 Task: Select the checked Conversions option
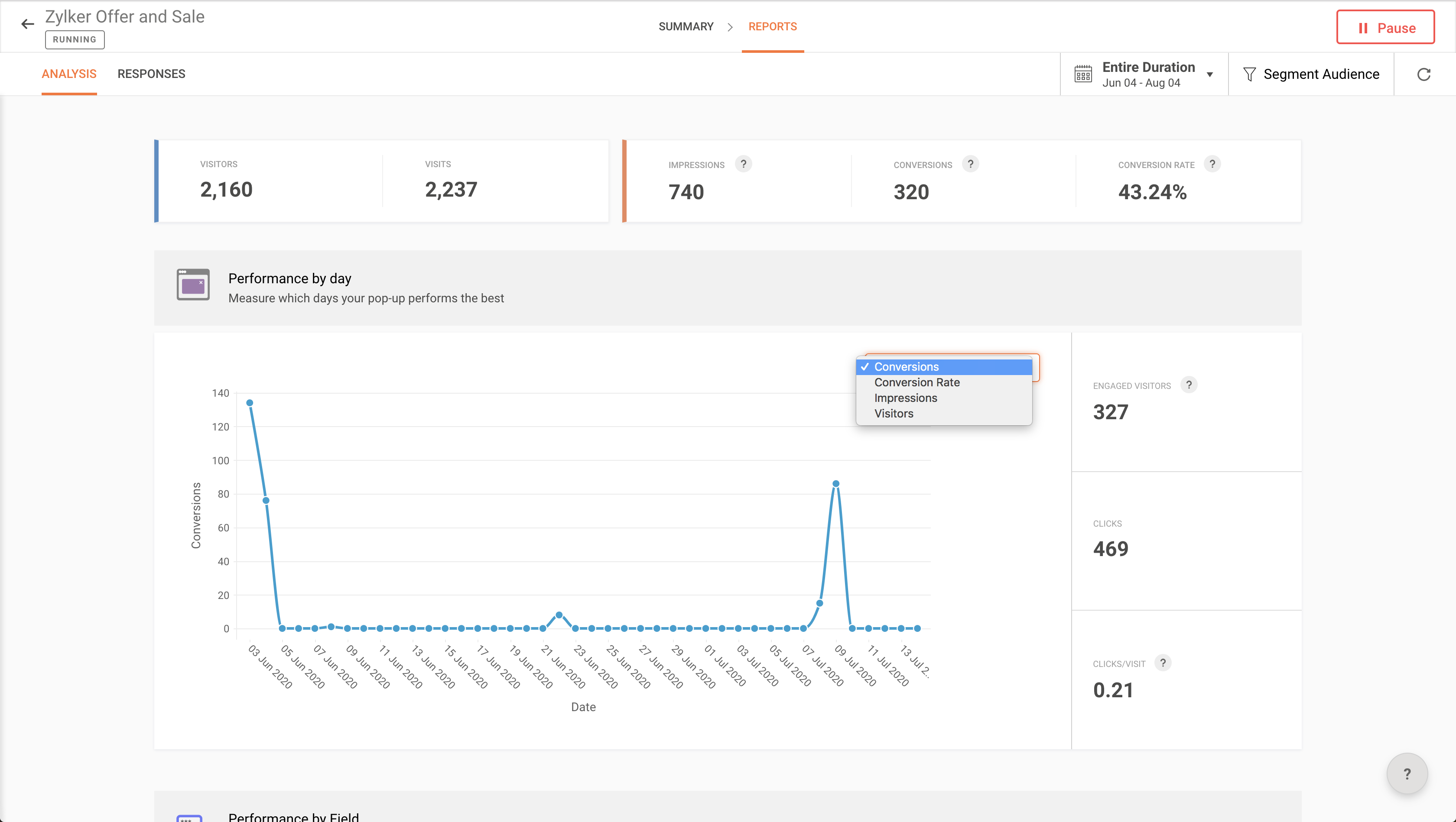click(906, 367)
